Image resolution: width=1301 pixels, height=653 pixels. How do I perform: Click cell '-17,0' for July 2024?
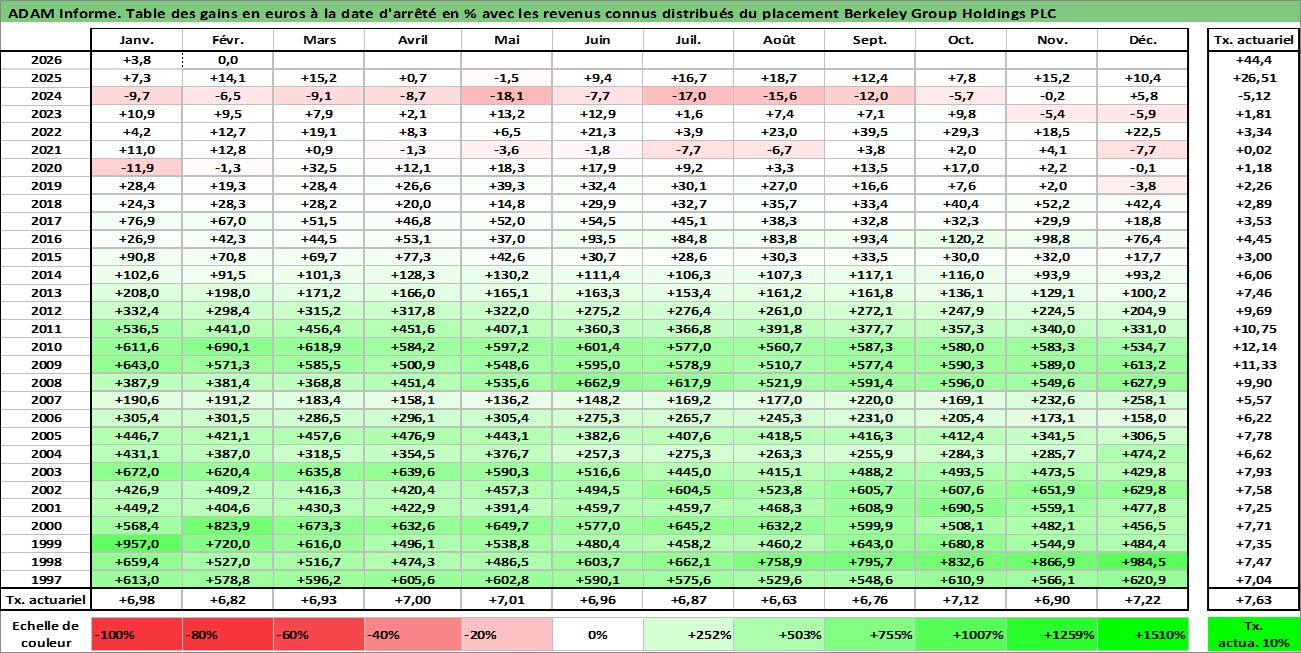coord(688,95)
